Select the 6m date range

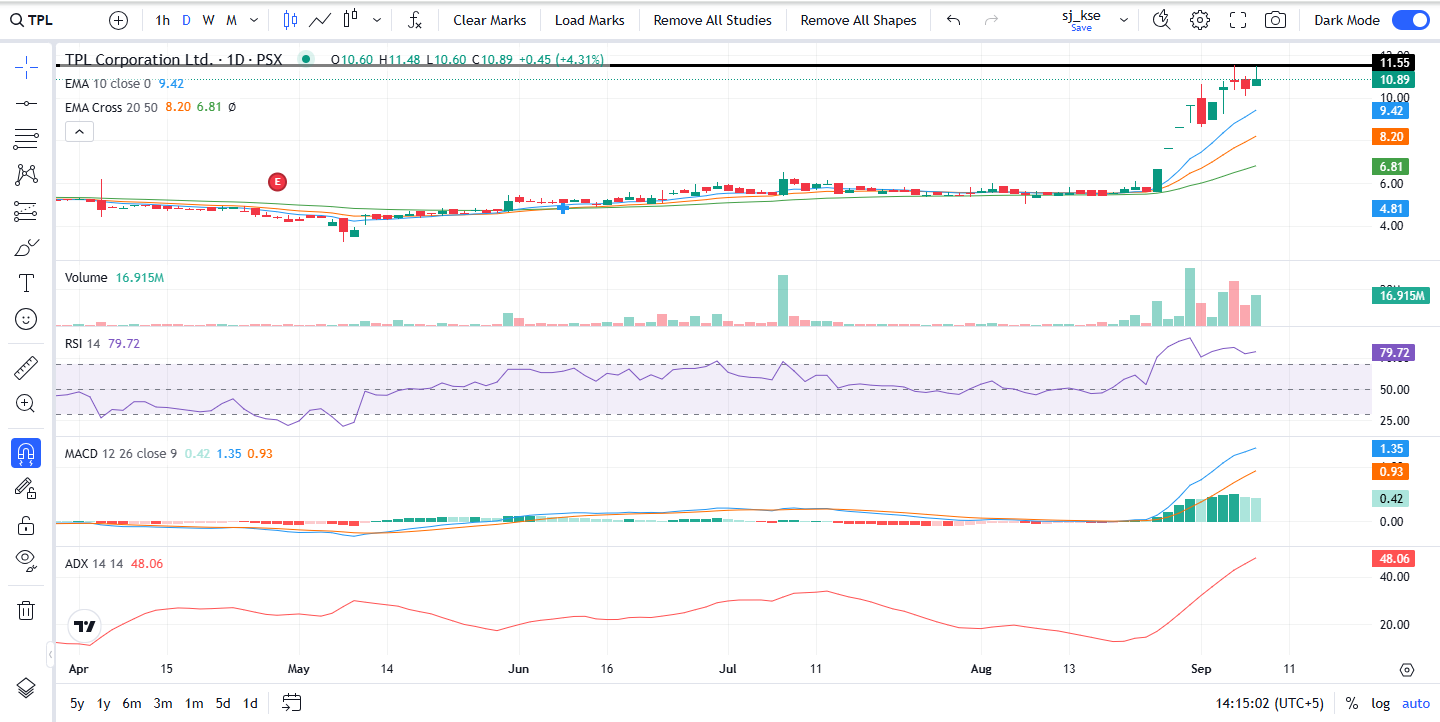[x=132, y=703]
